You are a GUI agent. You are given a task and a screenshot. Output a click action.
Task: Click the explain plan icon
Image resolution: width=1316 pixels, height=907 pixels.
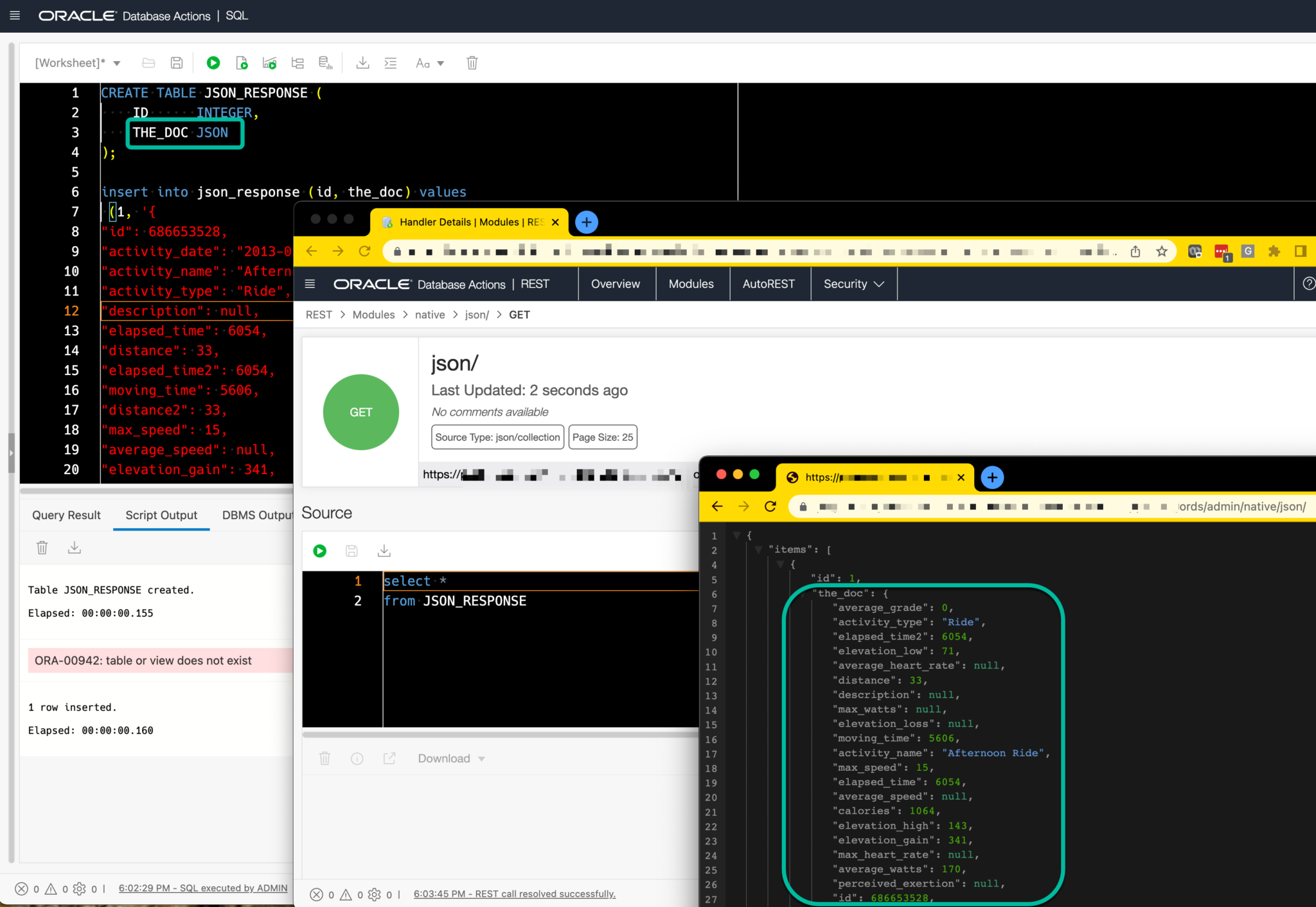(269, 63)
